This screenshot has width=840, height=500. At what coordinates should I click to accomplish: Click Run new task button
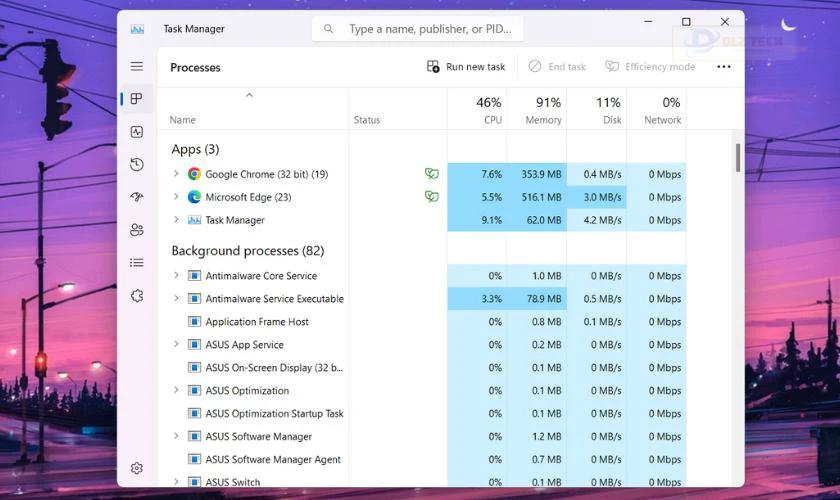[x=466, y=66]
